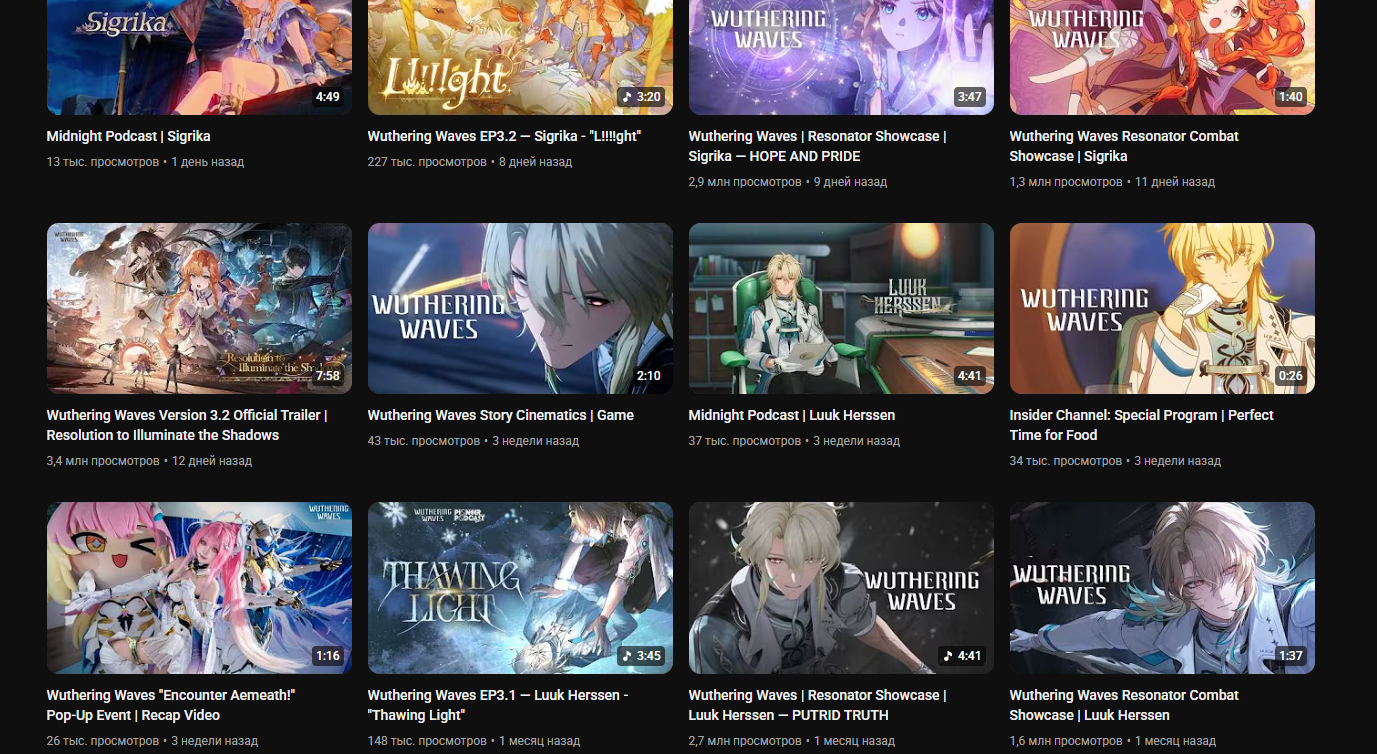
Task: Open the Luuk Herssen Midnight Podcast thumbnail
Action: [841, 308]
